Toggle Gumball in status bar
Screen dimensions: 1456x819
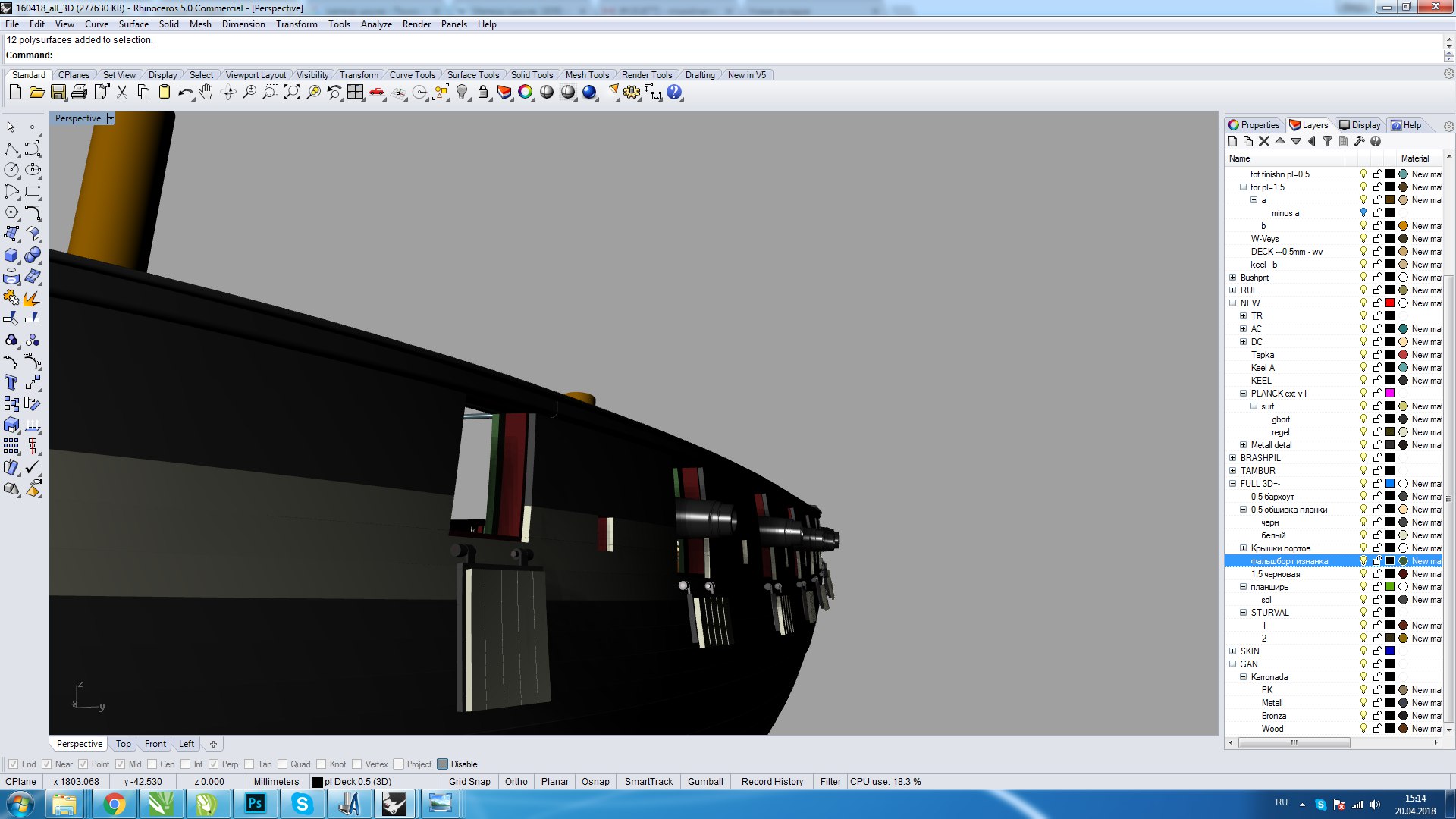[x=705, y=782]
